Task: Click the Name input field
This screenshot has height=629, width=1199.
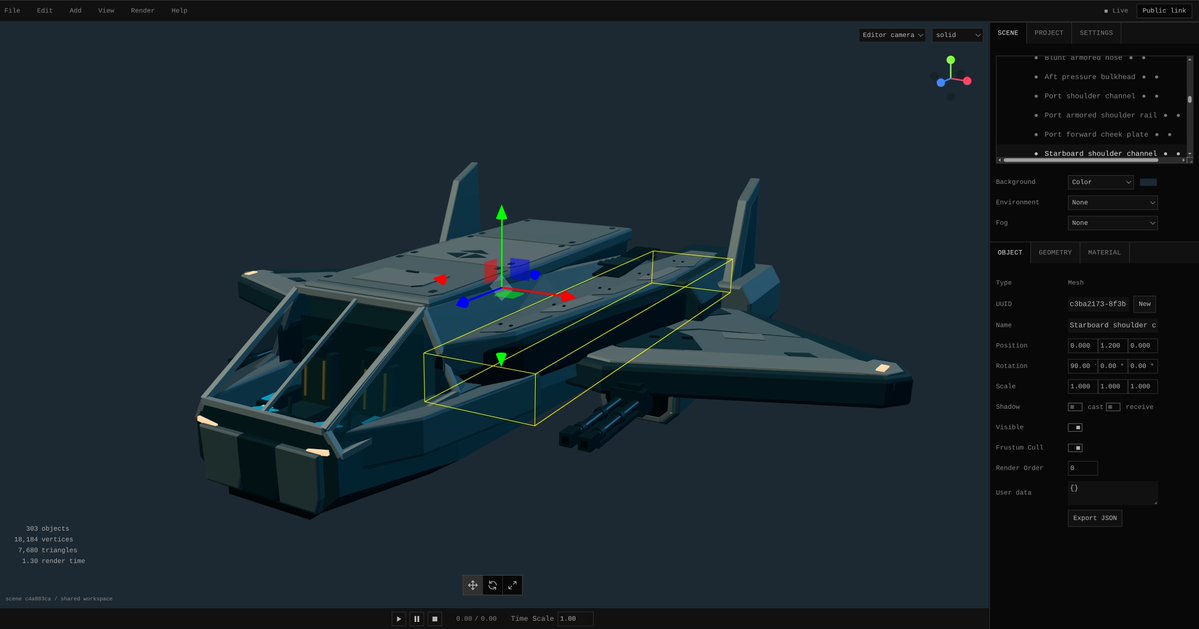Action: [1113, 326]
